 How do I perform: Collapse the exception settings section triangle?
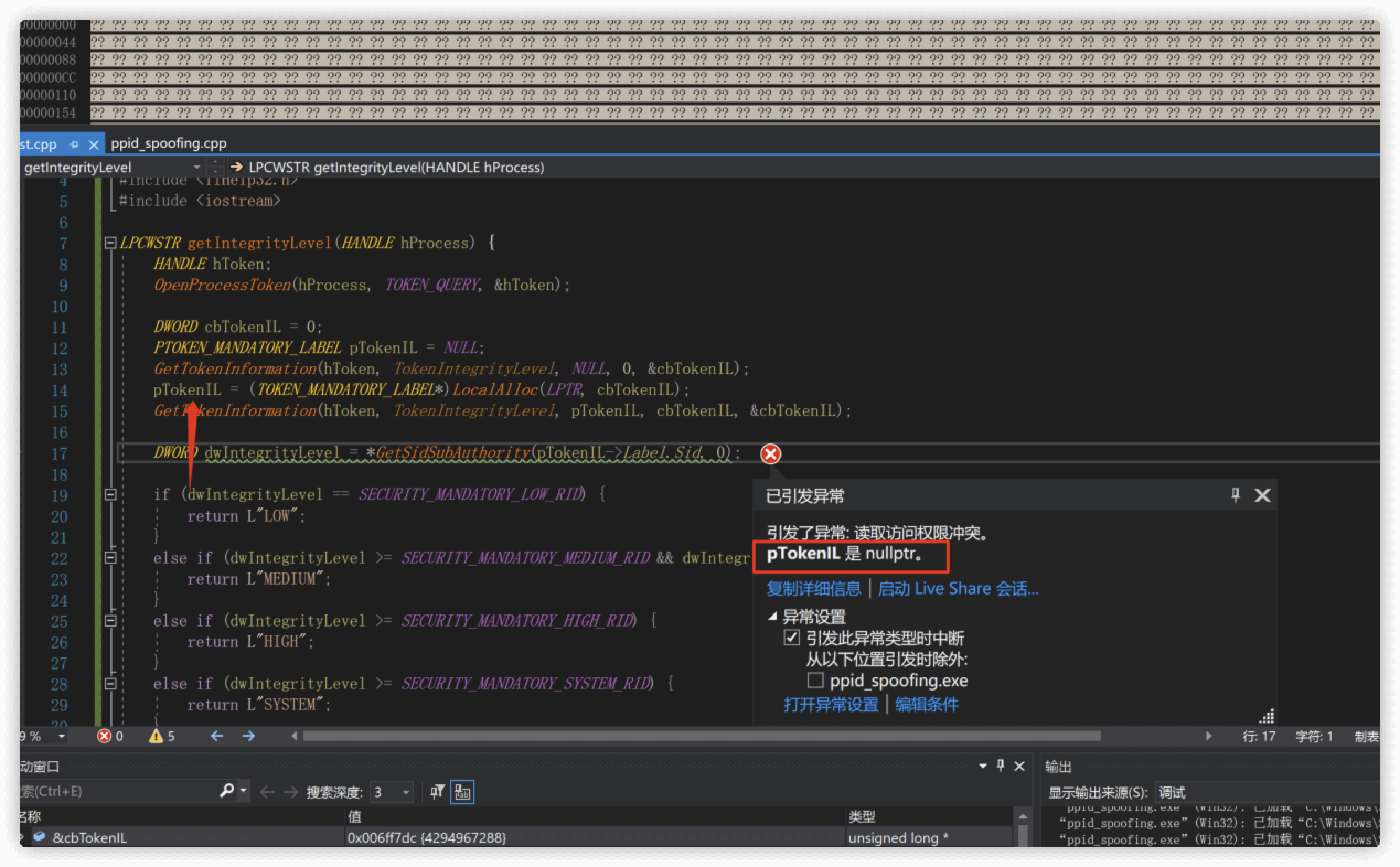pos(773,617)
